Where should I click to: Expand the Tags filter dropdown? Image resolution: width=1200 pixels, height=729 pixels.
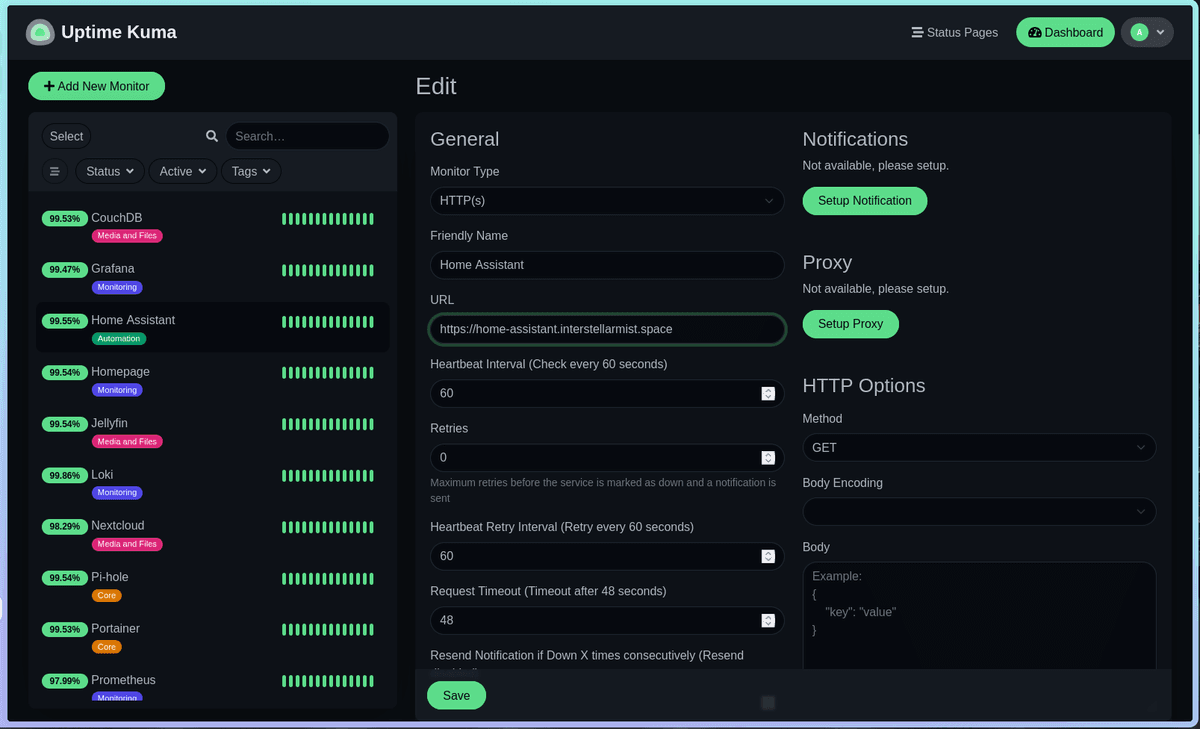pyautogui.click(x=251, y=171)
